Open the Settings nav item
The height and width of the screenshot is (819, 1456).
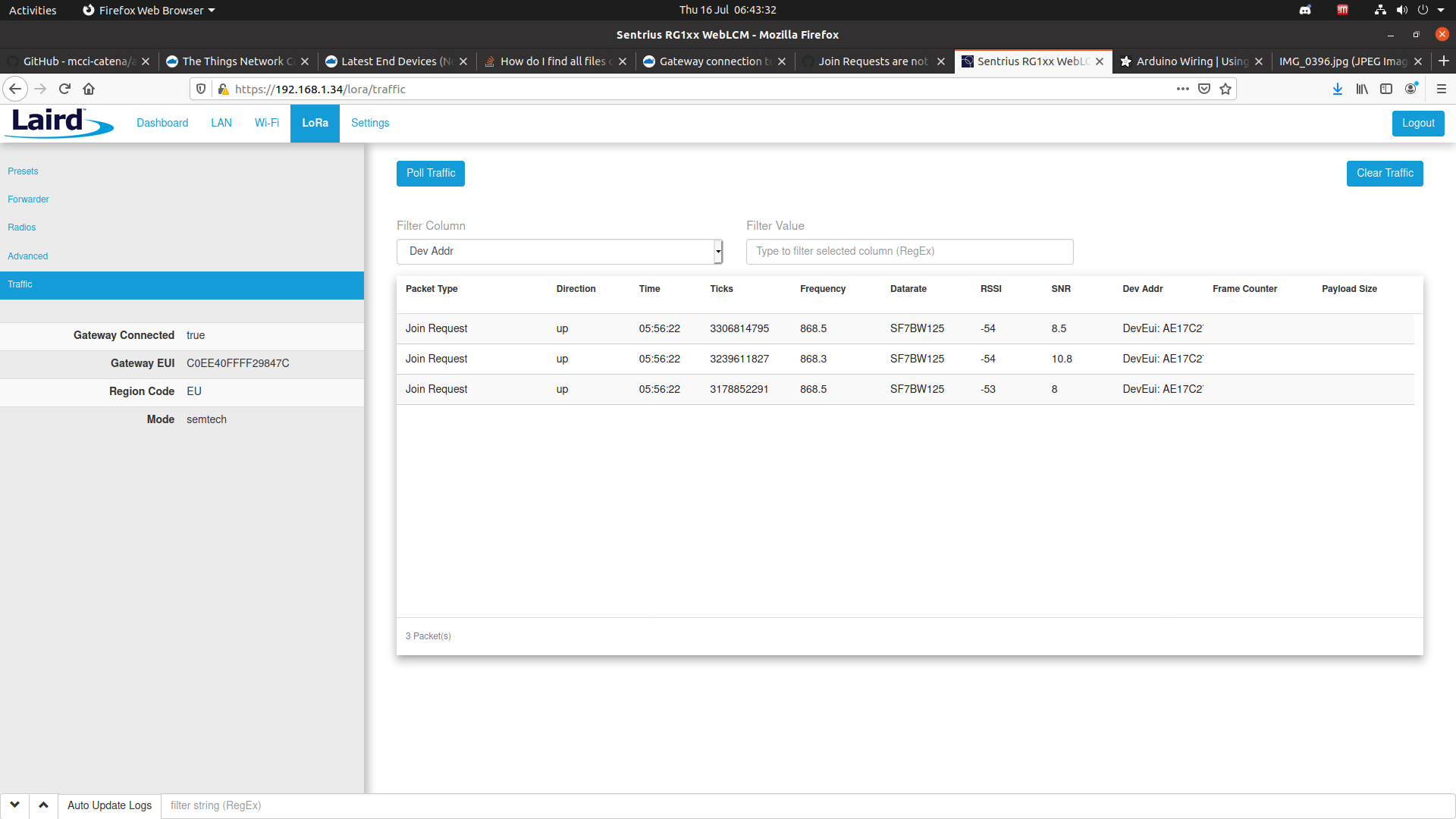370,123
